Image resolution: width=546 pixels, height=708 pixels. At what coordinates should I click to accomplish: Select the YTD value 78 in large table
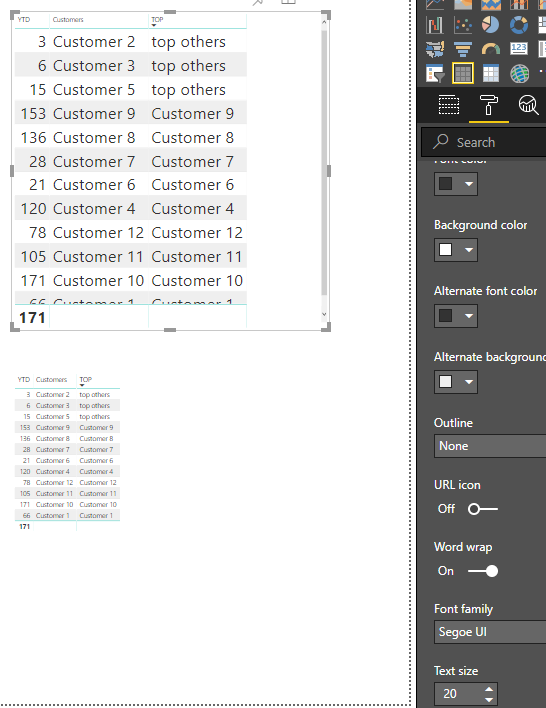37,233
